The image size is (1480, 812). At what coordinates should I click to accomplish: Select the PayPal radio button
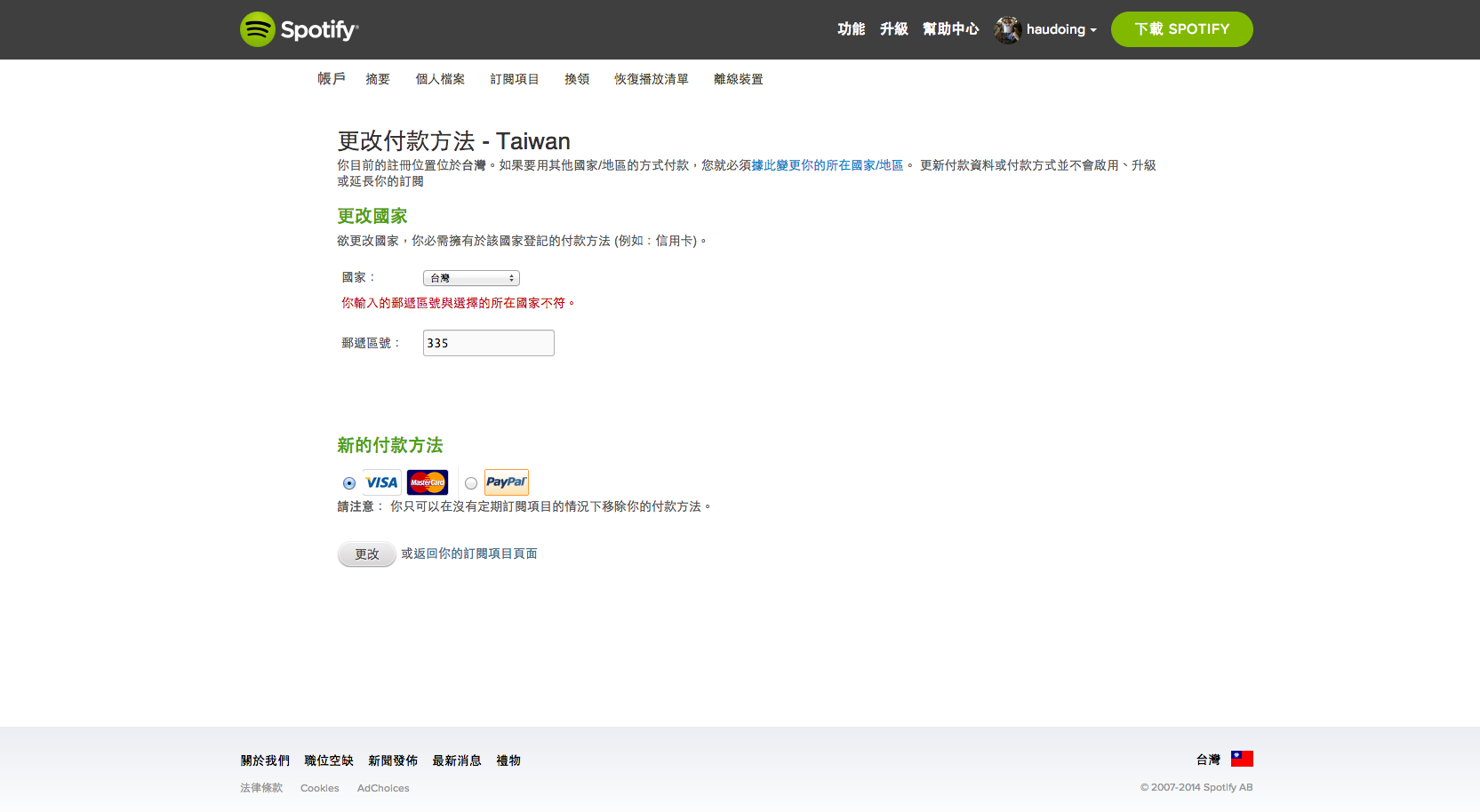point(471,483)
